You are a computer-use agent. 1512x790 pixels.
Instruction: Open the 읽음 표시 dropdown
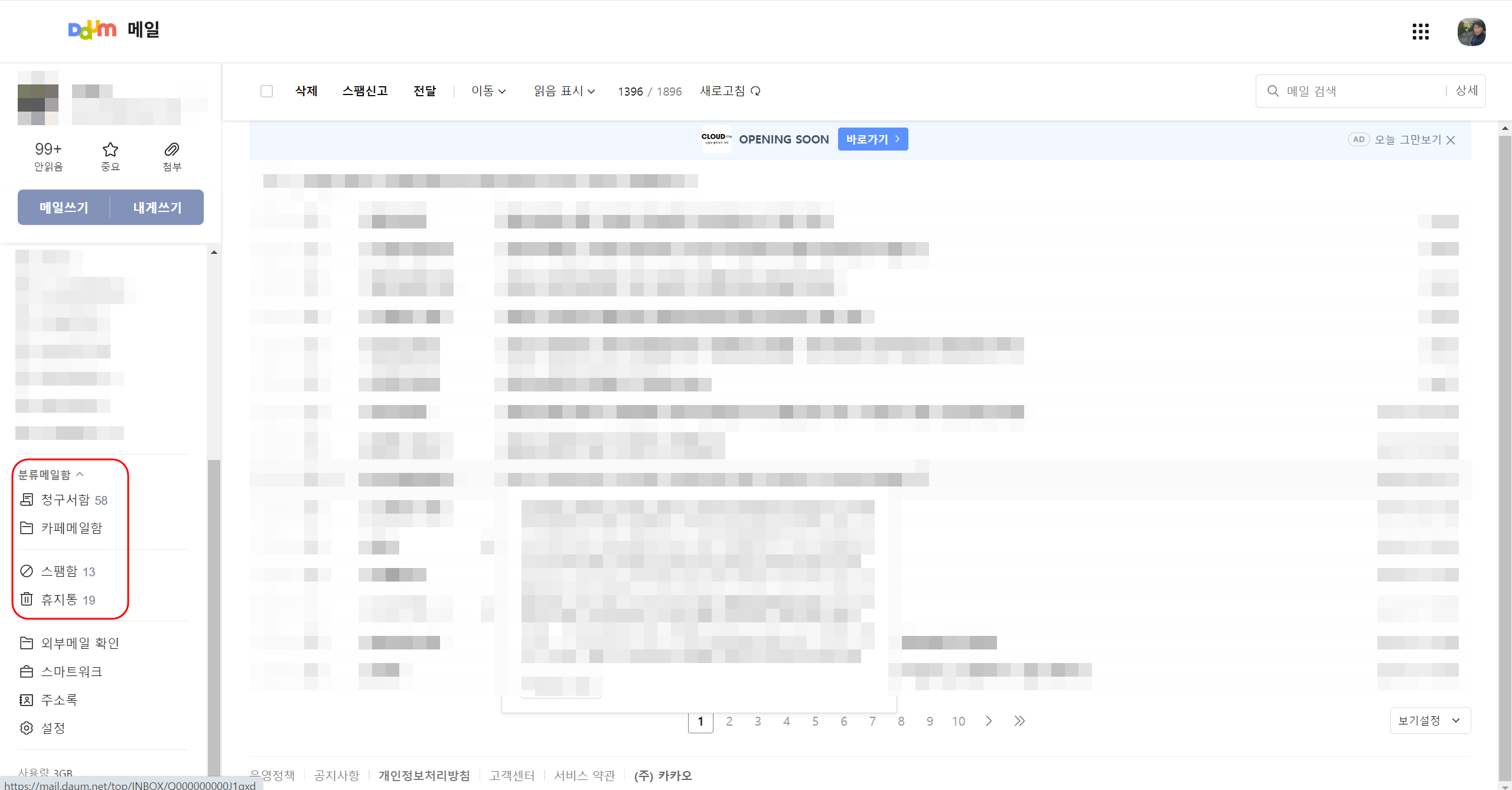click(x=564, y=91)
